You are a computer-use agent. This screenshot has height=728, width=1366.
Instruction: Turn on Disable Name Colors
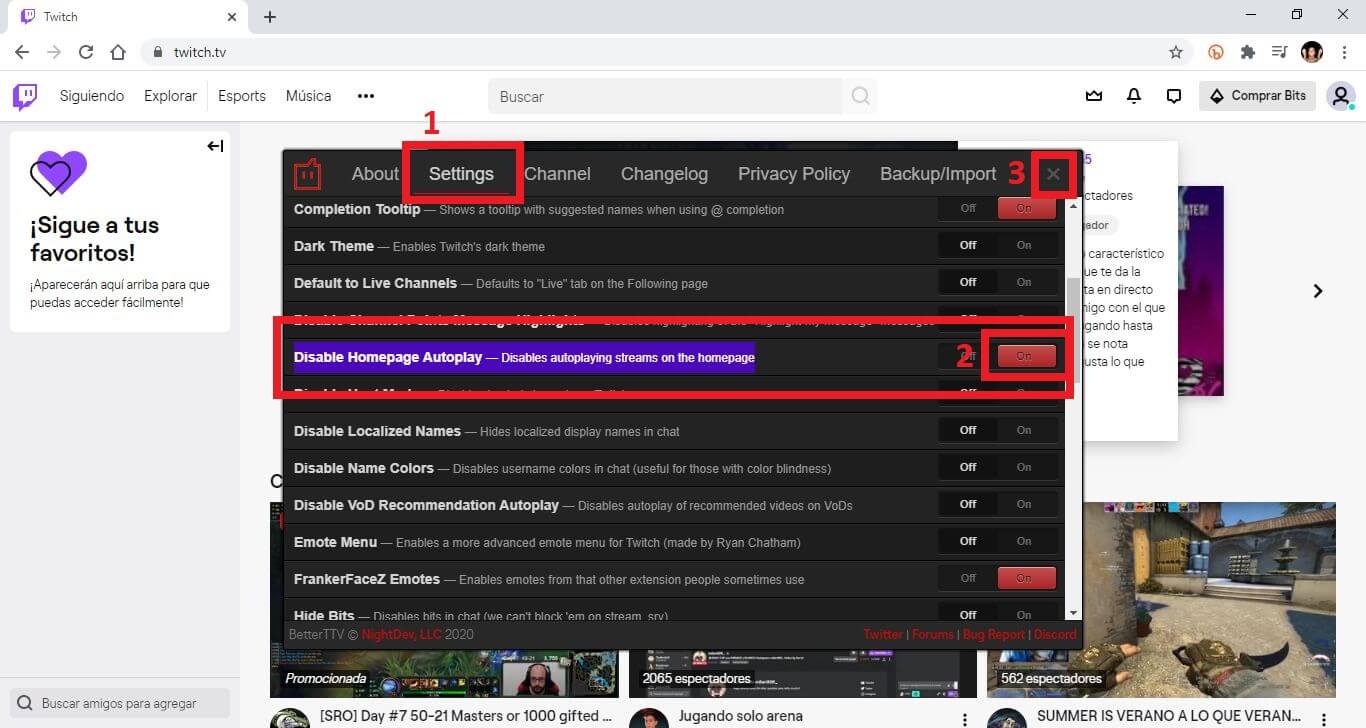(1024, 467)
